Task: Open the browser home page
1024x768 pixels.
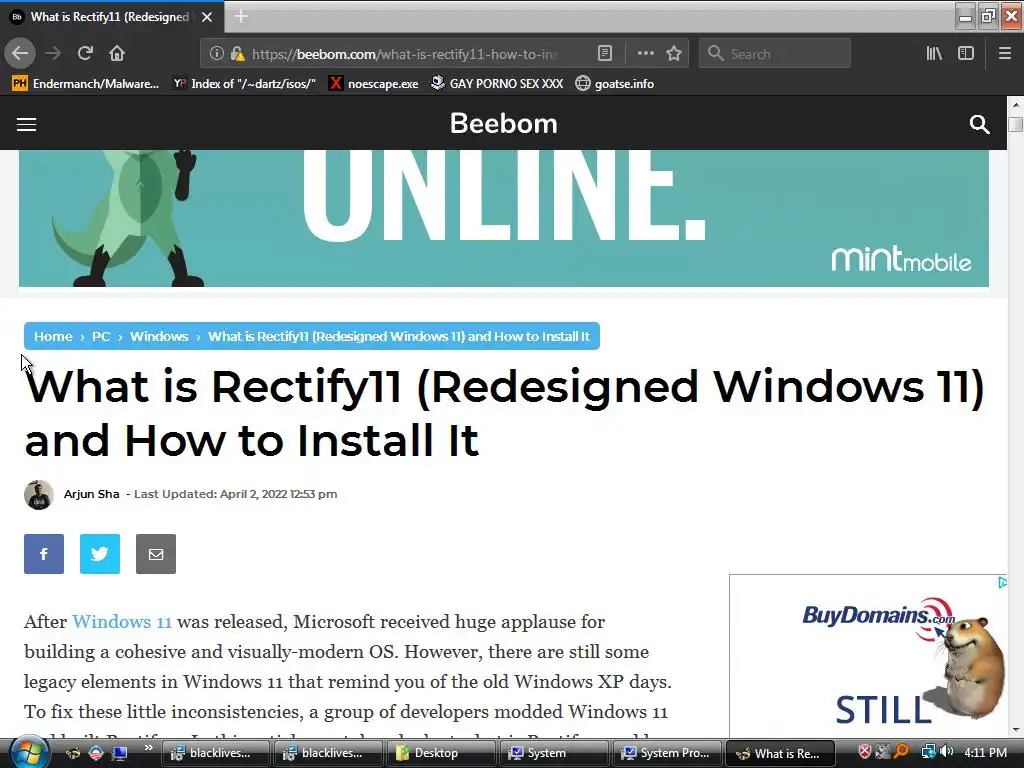Action: coord(117,53)
